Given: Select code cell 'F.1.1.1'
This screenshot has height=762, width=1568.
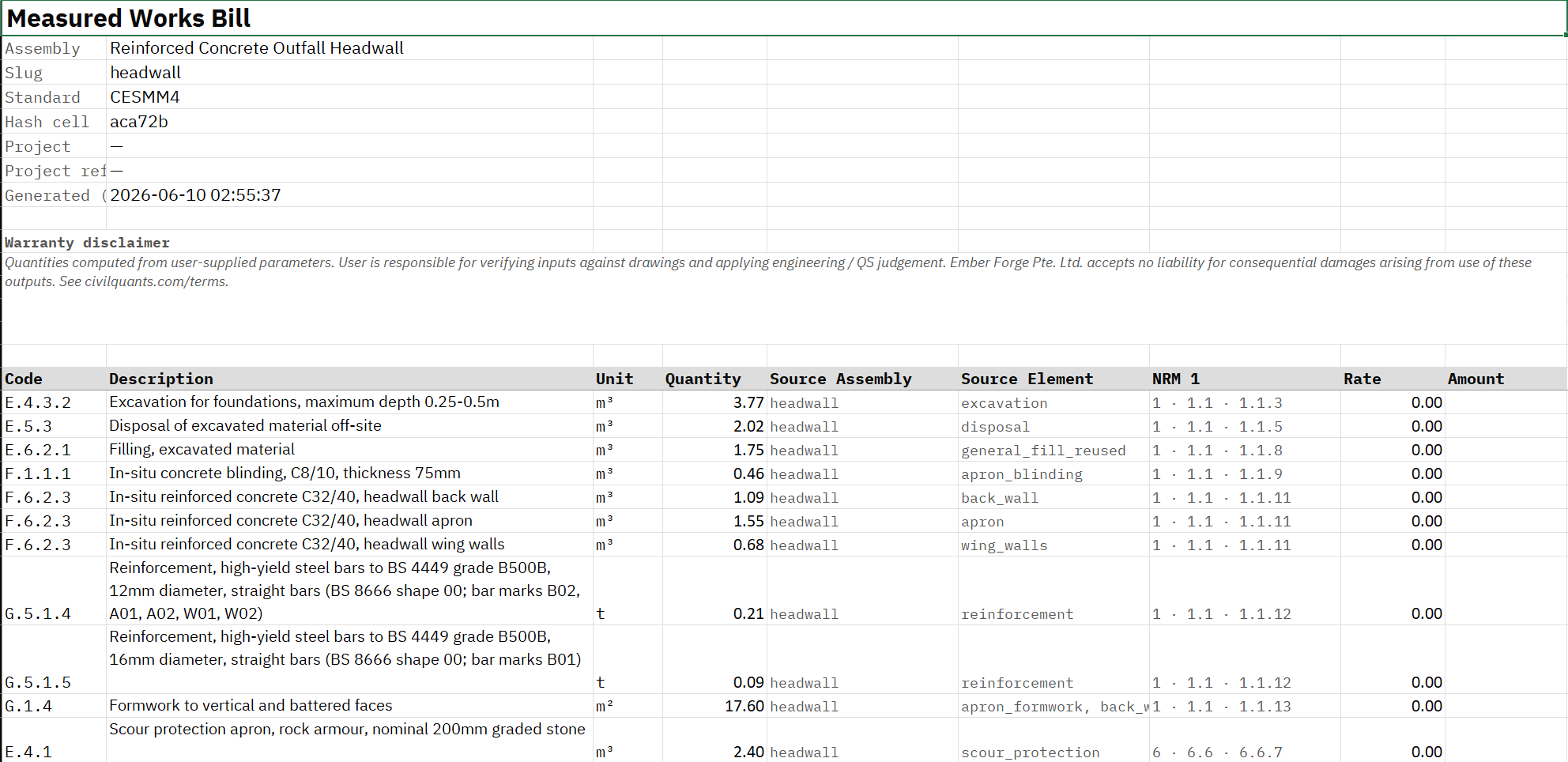Looking at the screenshot, I should [x=55, y=473].
